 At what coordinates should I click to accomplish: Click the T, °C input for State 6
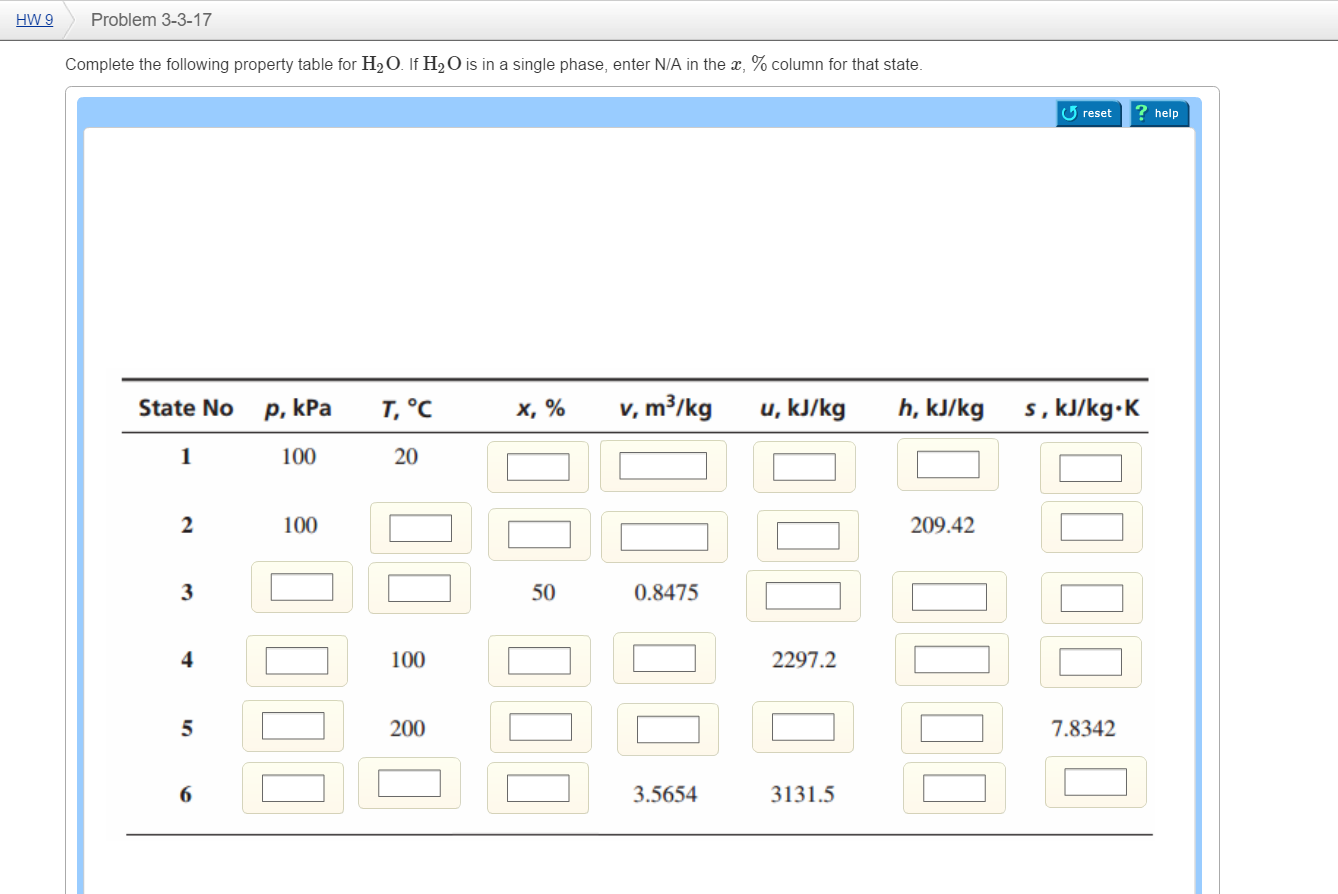(x=409, y=783)
